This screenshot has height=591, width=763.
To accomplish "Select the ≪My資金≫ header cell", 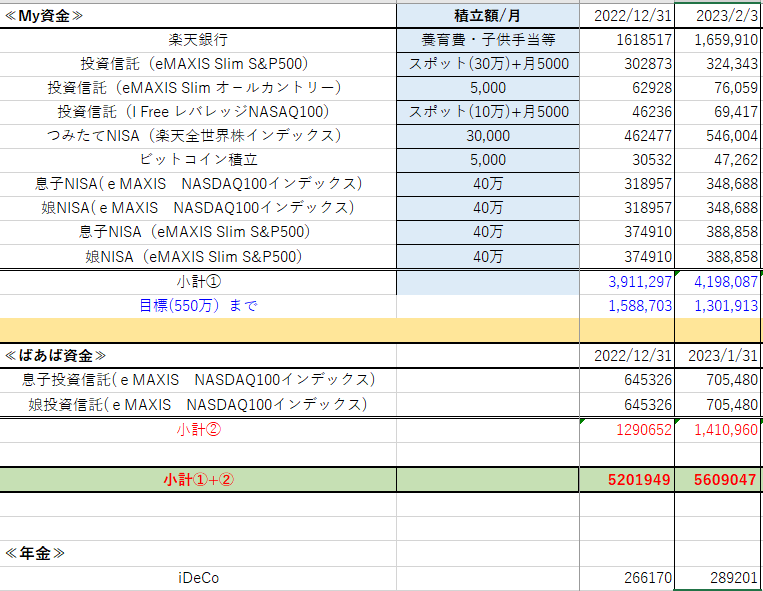I will tap(198, 16).
